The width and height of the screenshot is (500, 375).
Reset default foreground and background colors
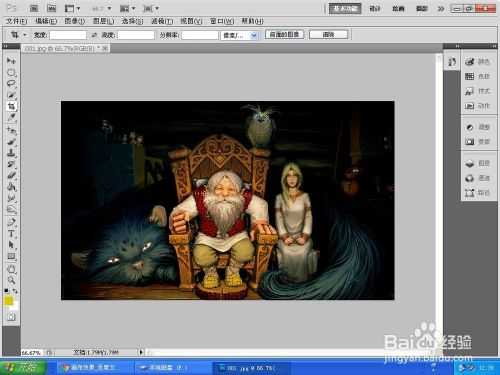[6, 291]
